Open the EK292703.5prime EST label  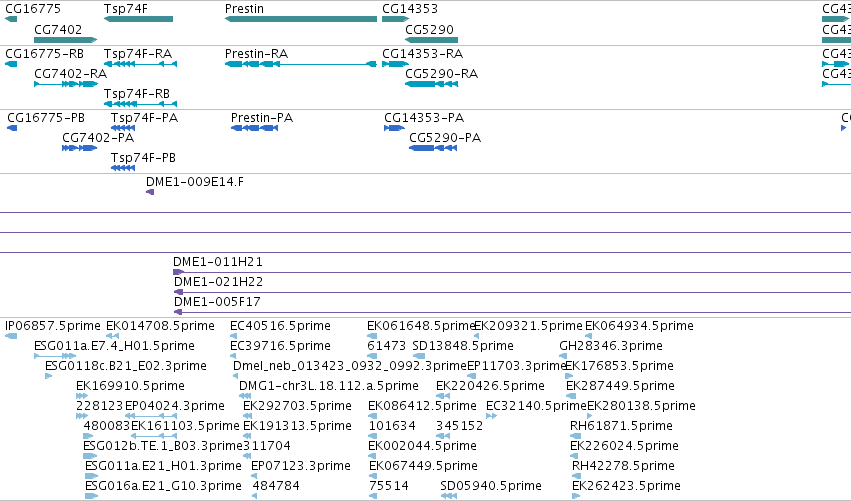click(297, 406)
